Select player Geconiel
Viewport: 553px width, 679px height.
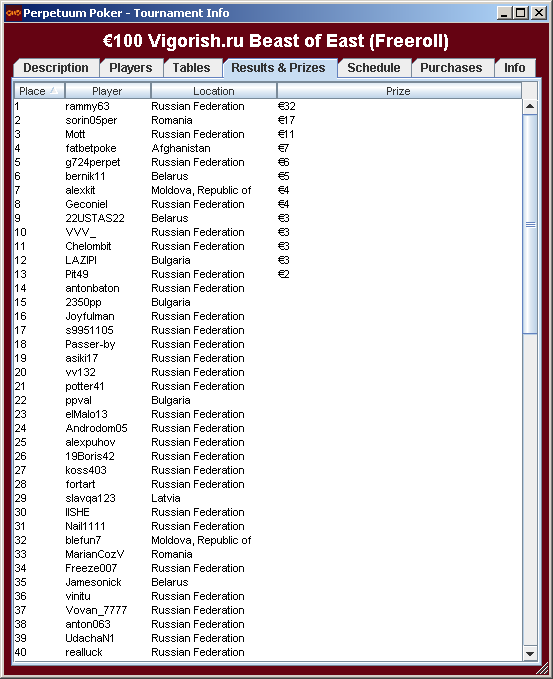coord(86,204)
